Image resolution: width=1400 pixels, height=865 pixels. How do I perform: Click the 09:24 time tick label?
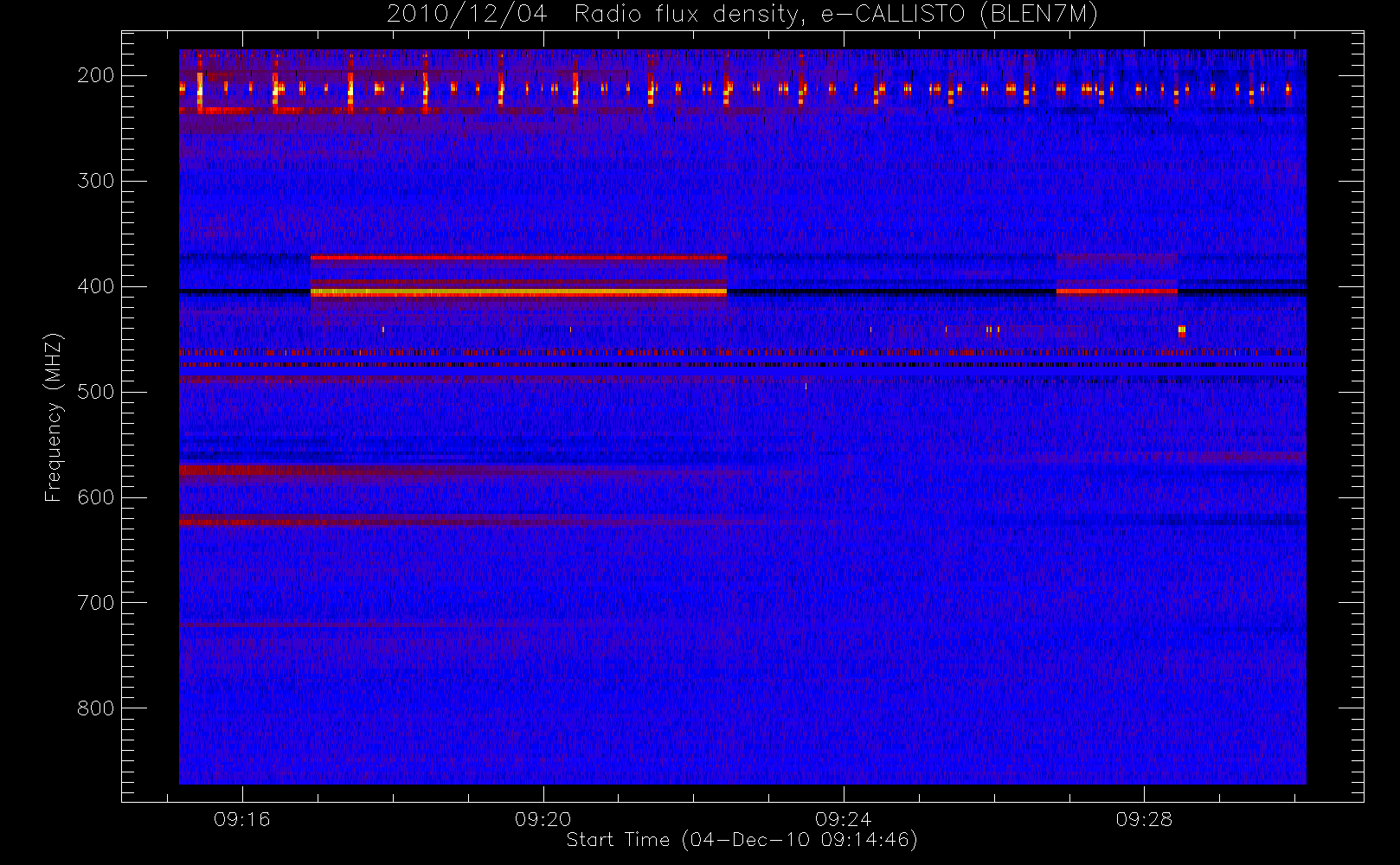click(x=843, y=819)
